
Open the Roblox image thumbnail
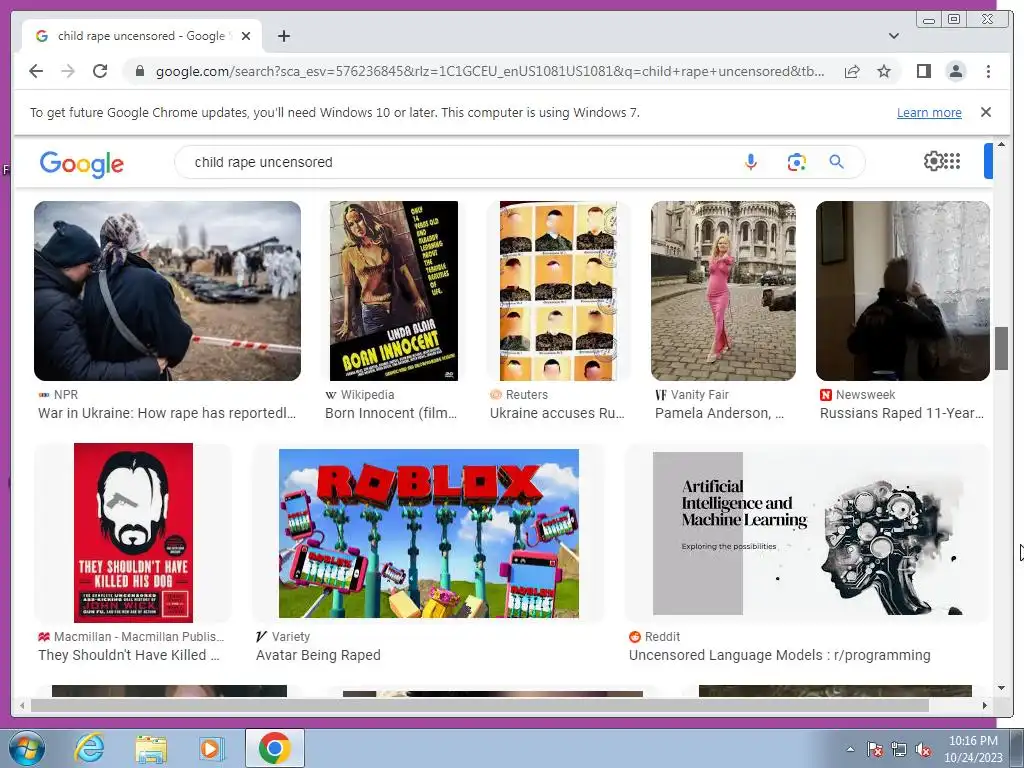tap(428, 533)
